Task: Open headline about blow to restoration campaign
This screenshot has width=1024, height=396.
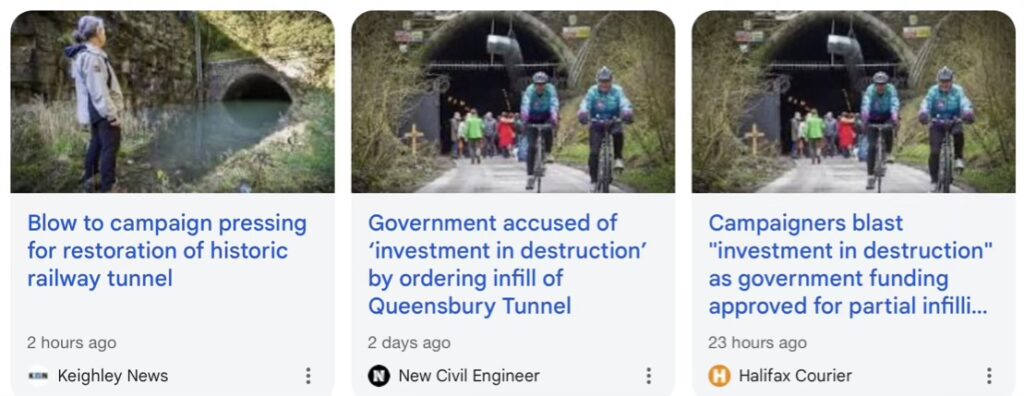Action: (x=167, y=251)
